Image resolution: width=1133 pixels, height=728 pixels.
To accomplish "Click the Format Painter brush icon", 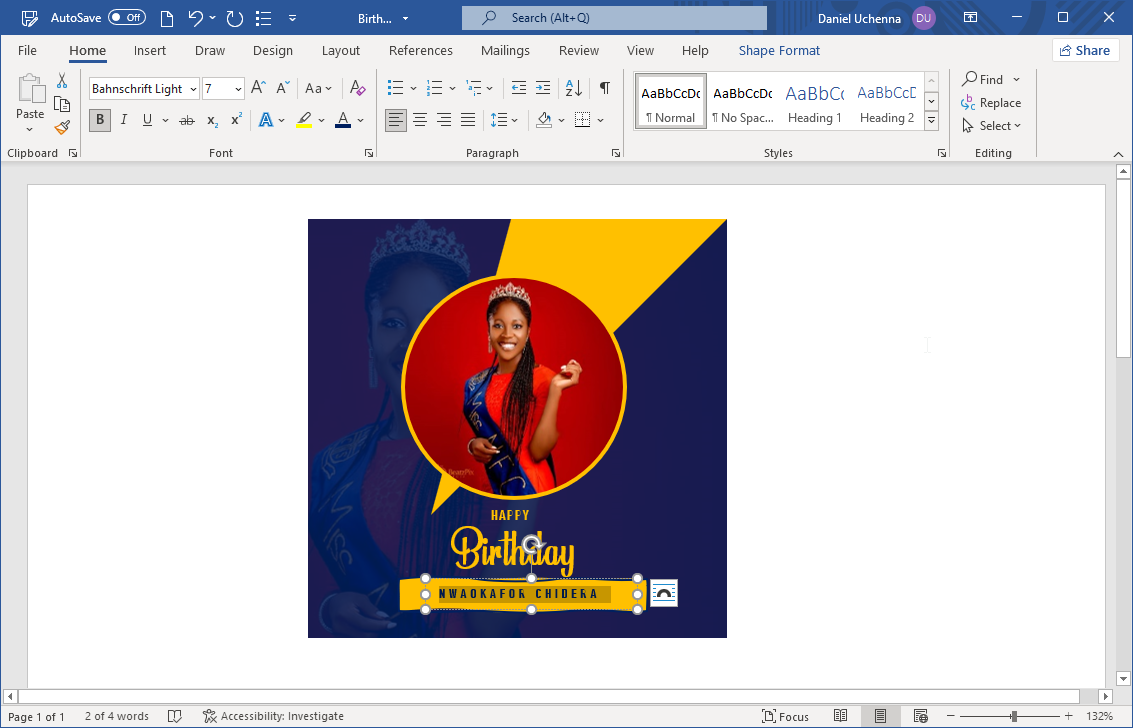I will [x=62, y=127].
